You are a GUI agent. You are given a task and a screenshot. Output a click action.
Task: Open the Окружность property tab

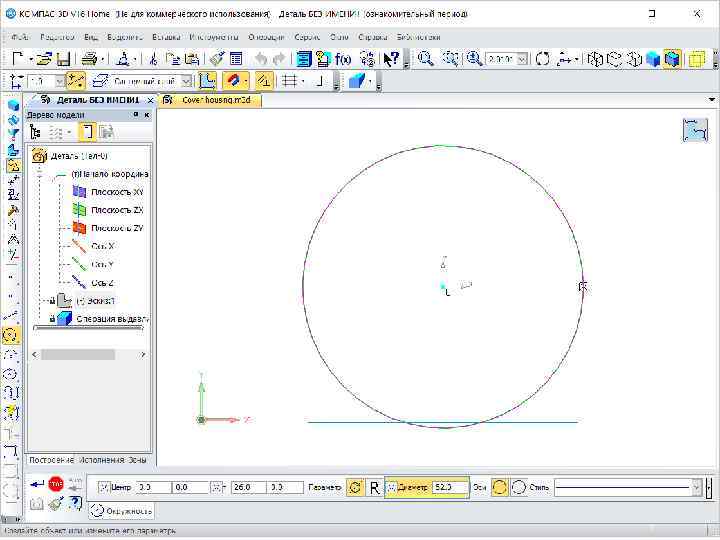click(x=121, y=511)
